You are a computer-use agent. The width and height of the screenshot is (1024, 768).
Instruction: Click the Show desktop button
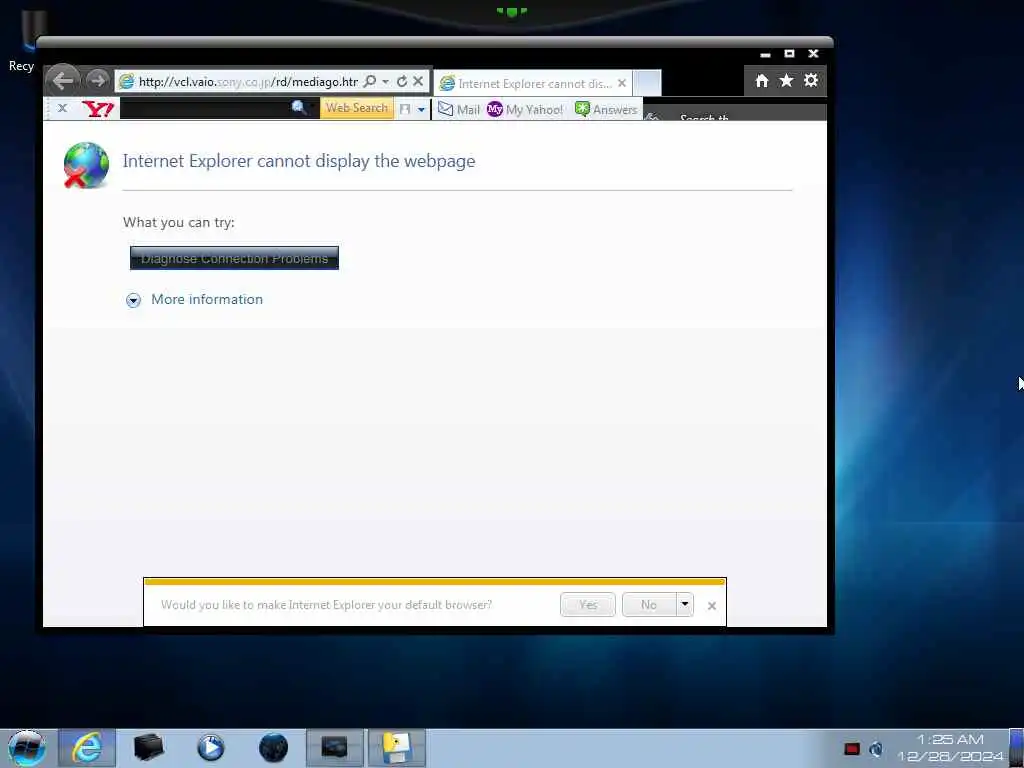(1017, 748)
